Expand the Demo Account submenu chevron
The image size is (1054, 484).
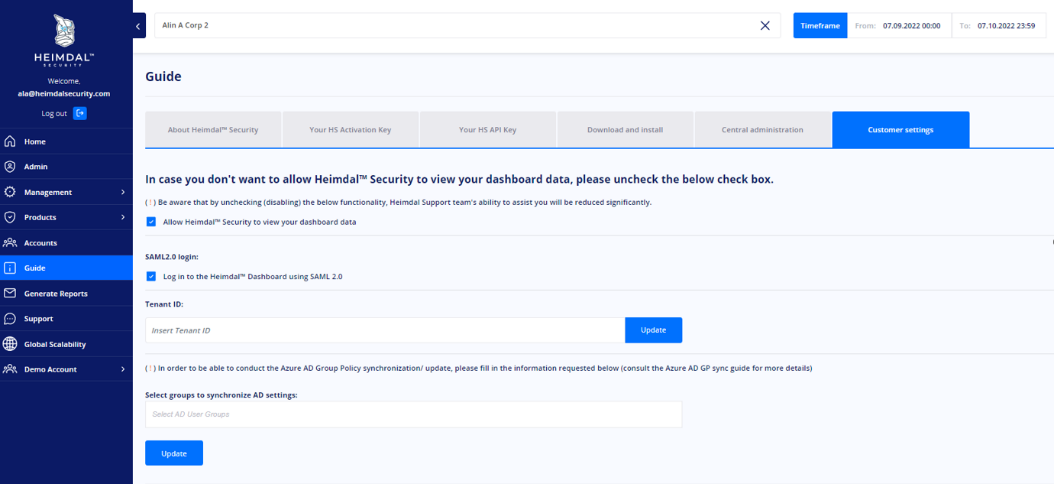[x=123, y=369]
